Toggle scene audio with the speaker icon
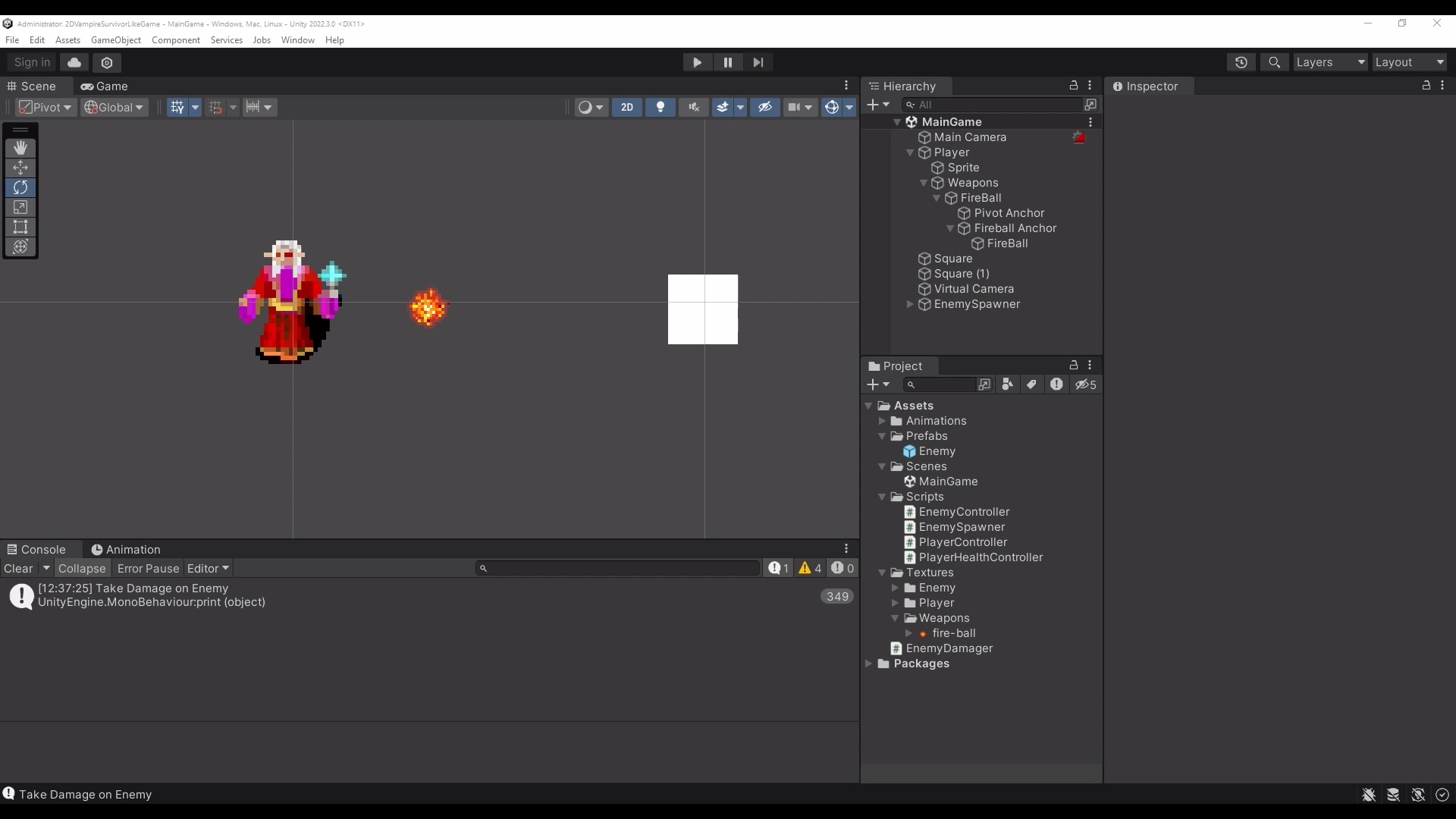The image size is (1456, 819). pos(693,107)
